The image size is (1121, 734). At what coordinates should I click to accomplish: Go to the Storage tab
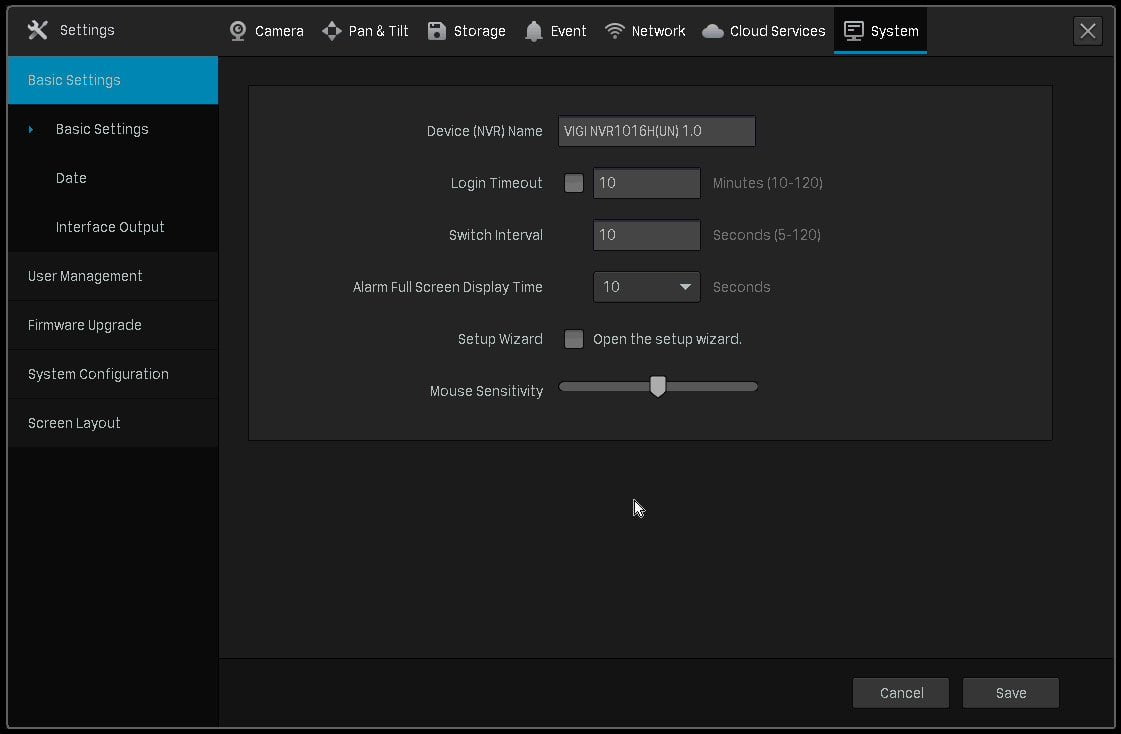[x=466, y=31]
